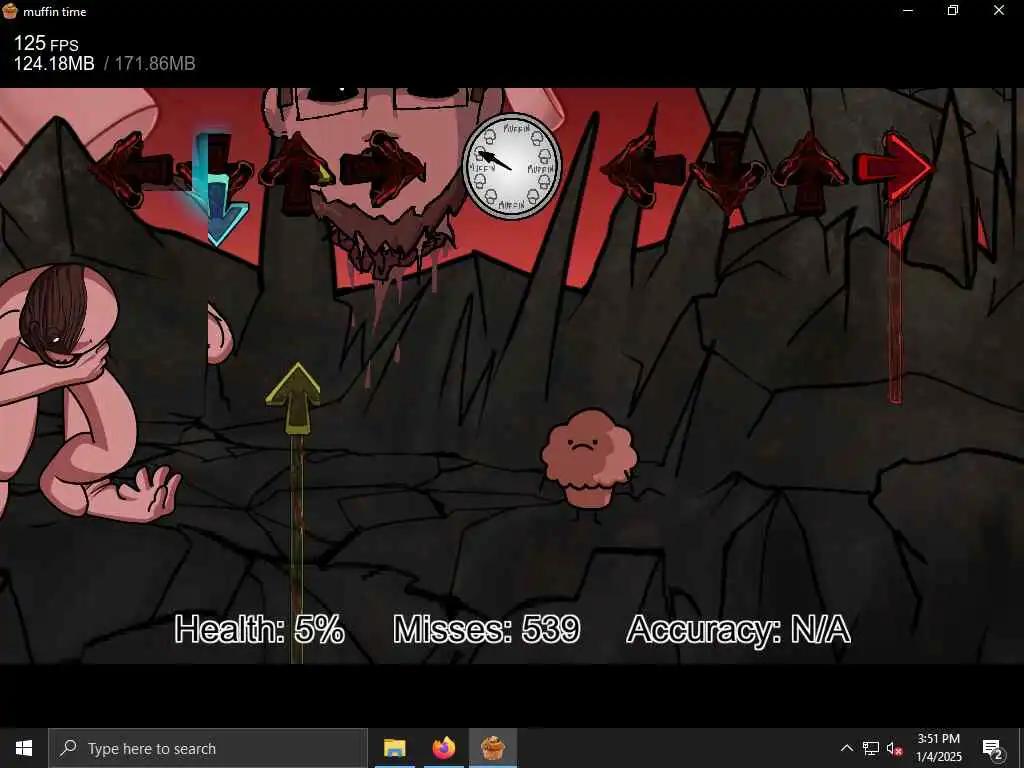Show hidden system tray icons
1024x768 pixels.
(x=846, y=748)
